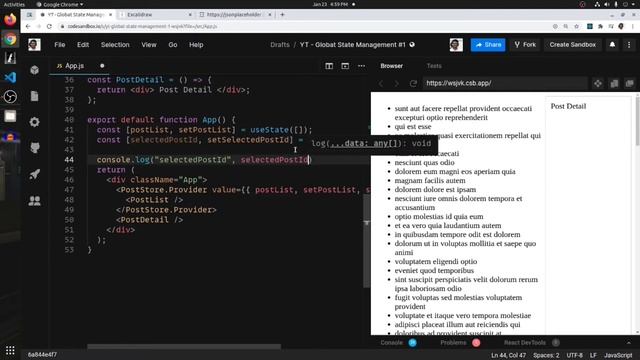Click the preview URL address field

click(504, 83)
